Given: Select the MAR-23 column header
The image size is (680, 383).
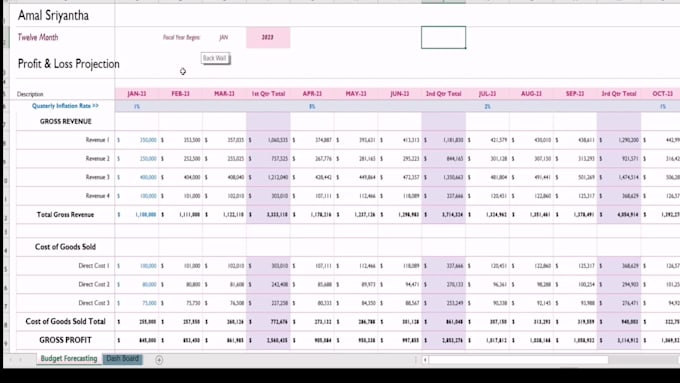Looking at the screenshot, I should coord(224,94).
